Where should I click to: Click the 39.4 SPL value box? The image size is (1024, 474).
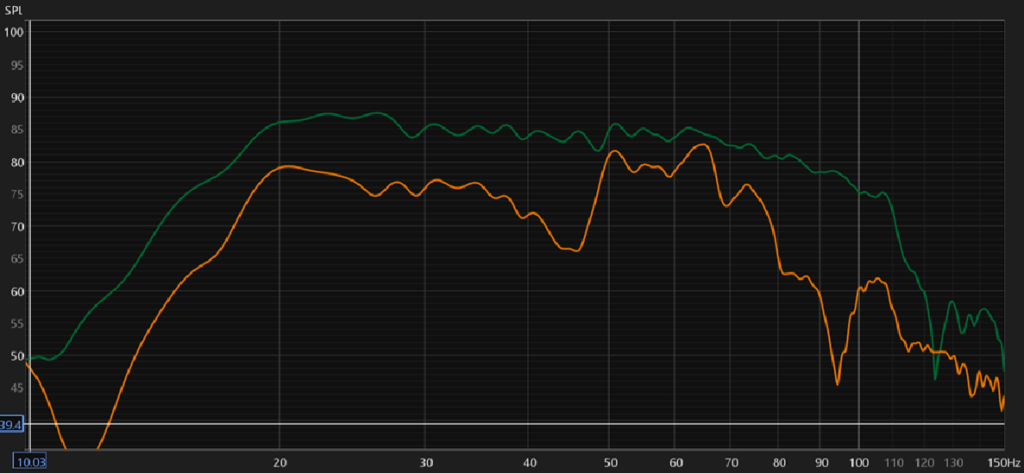pyautogui.click(x=12, y=425)
